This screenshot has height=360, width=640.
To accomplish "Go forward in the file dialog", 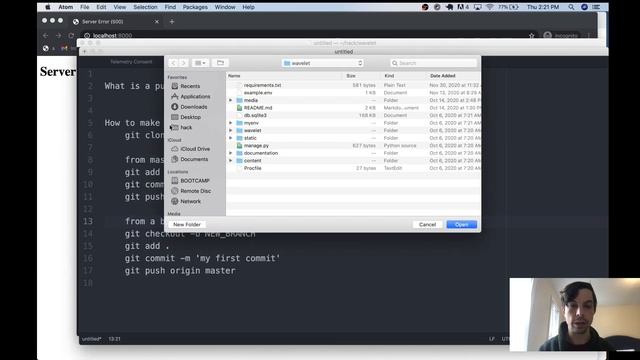I will tap(183, 63).
